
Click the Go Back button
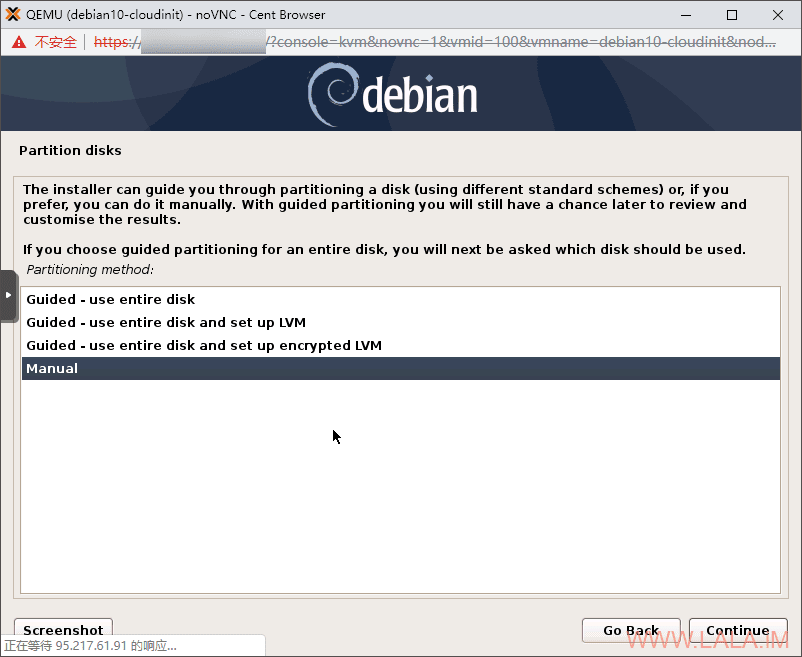tap(631, 630)
